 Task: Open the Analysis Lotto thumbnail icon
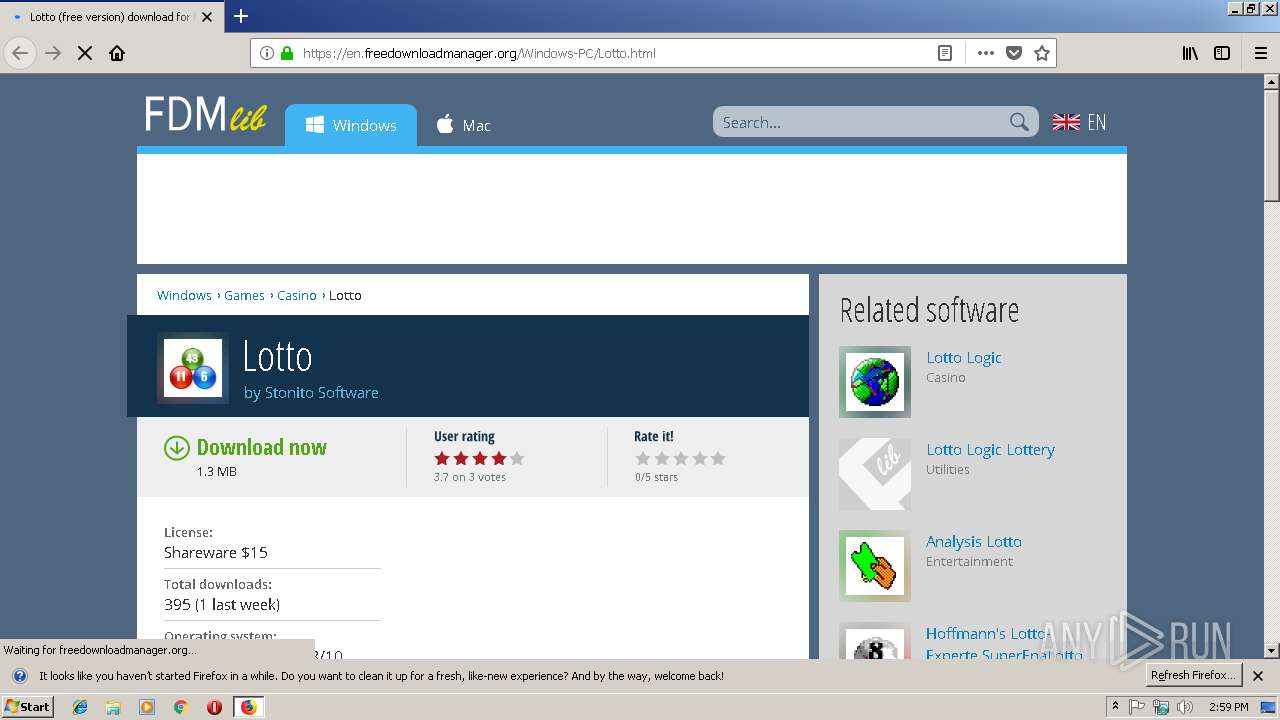tap(875, 566)
